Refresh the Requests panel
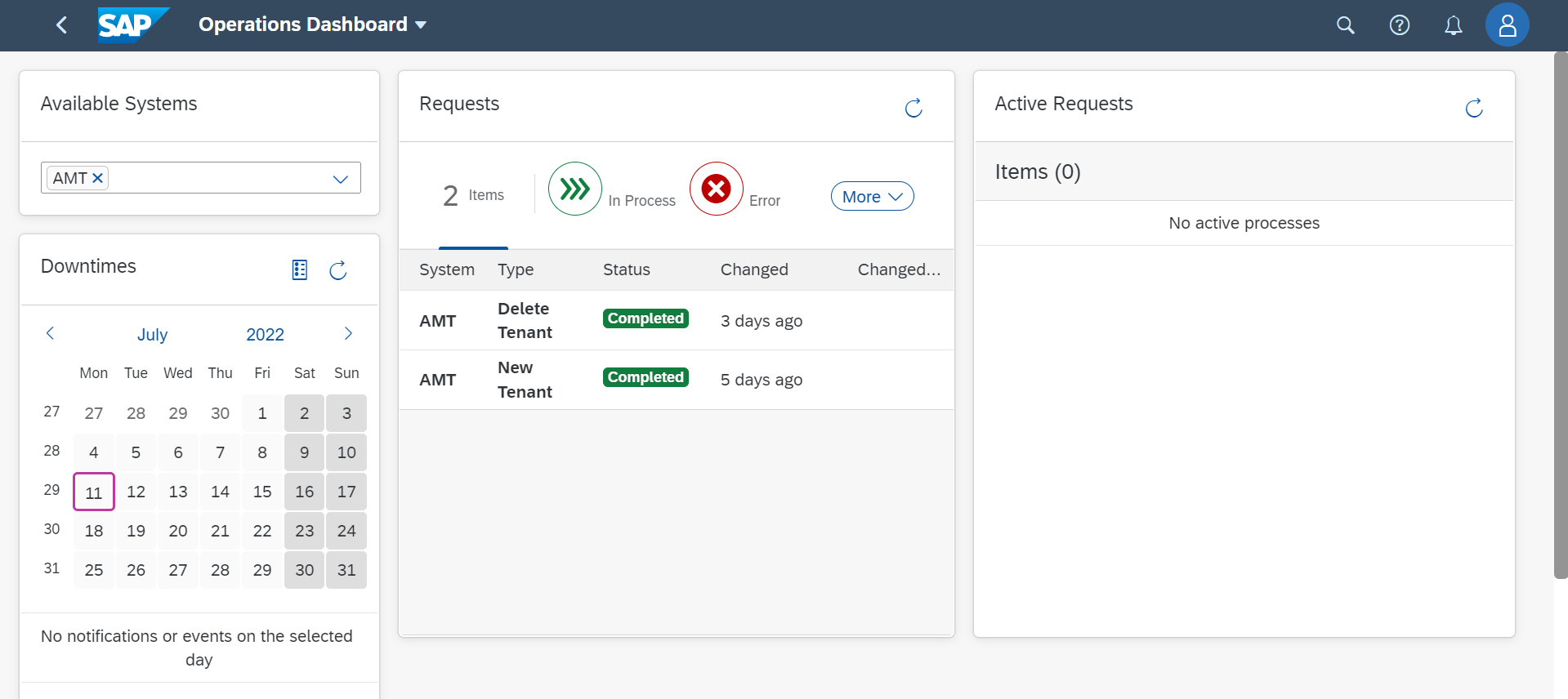 click(x=914, y=108)
